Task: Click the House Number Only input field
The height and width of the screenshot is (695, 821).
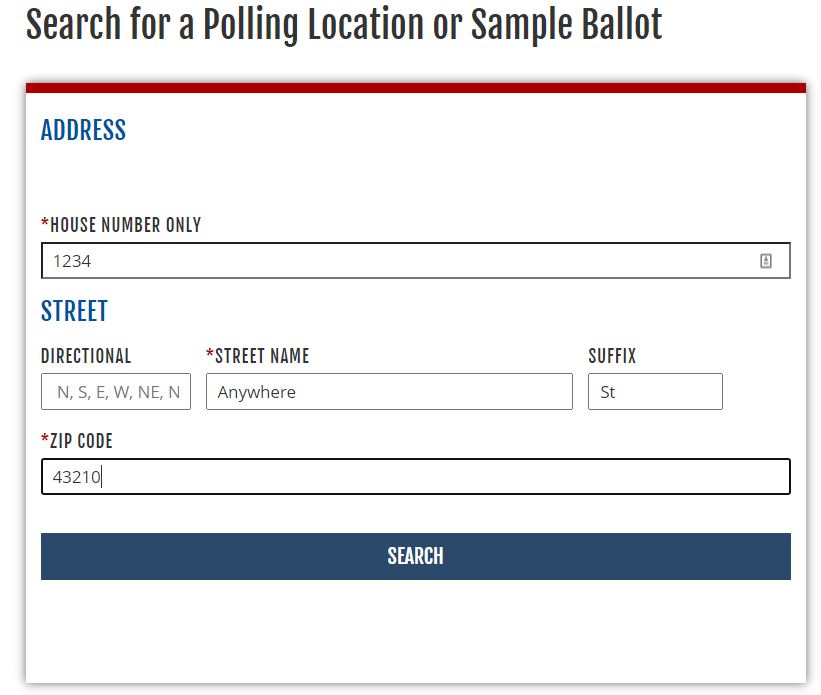Action: coord(400,261)
